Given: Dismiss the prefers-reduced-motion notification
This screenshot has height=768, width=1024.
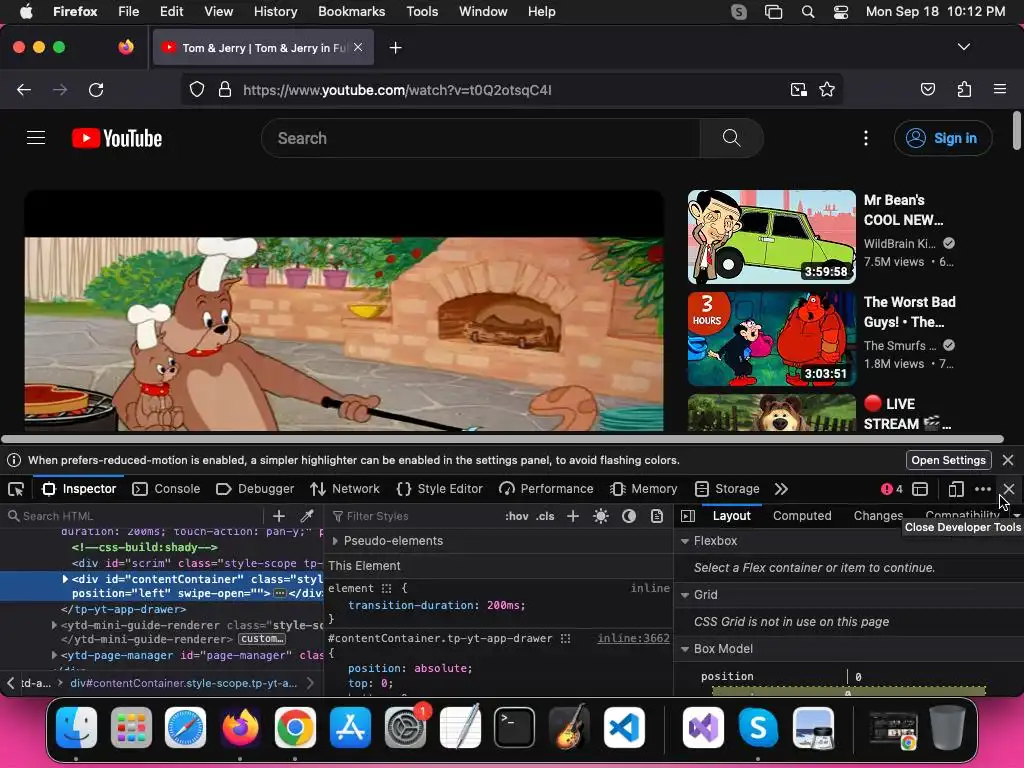Looking at the screenshot, I should pos(1008,460).
